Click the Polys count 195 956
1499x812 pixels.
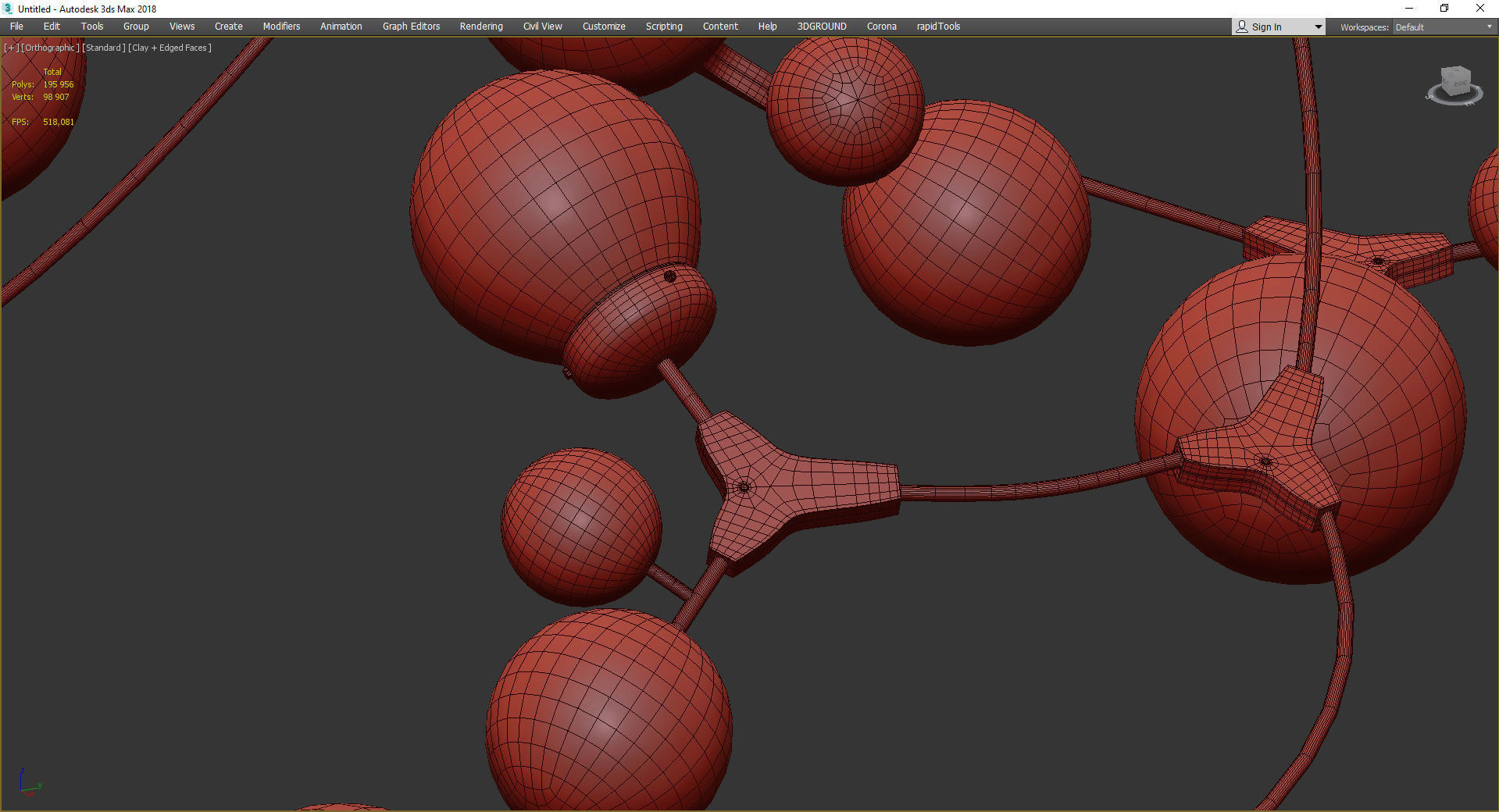pos(59,84)
